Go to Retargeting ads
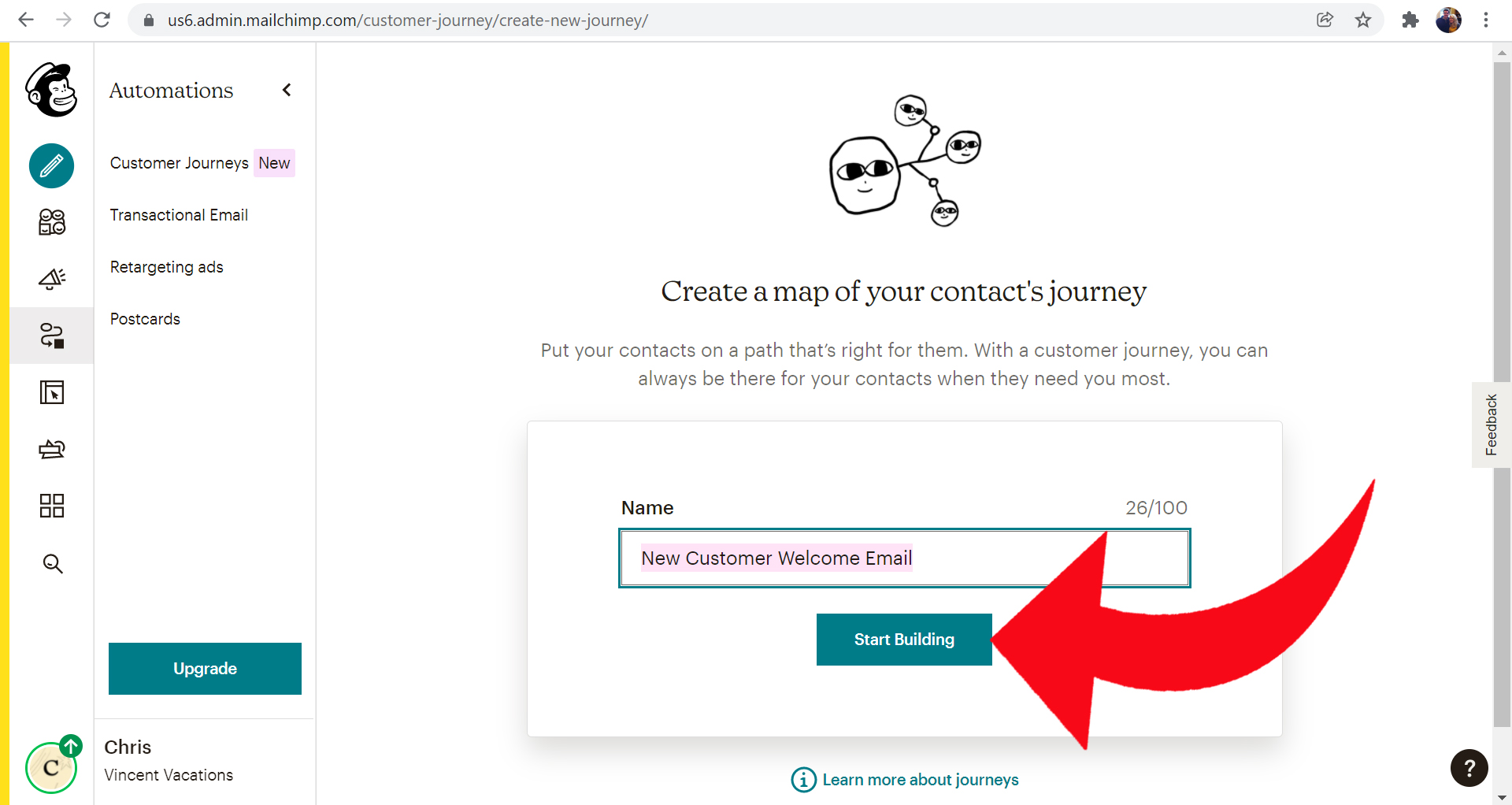 pyautogui.click(x=167, y=267)
